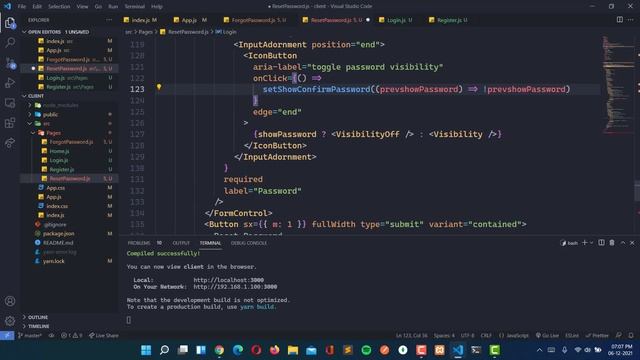Open the Search view in the activity bar
The width and height of the screenshot is (640, 360).
coord(10,42)
